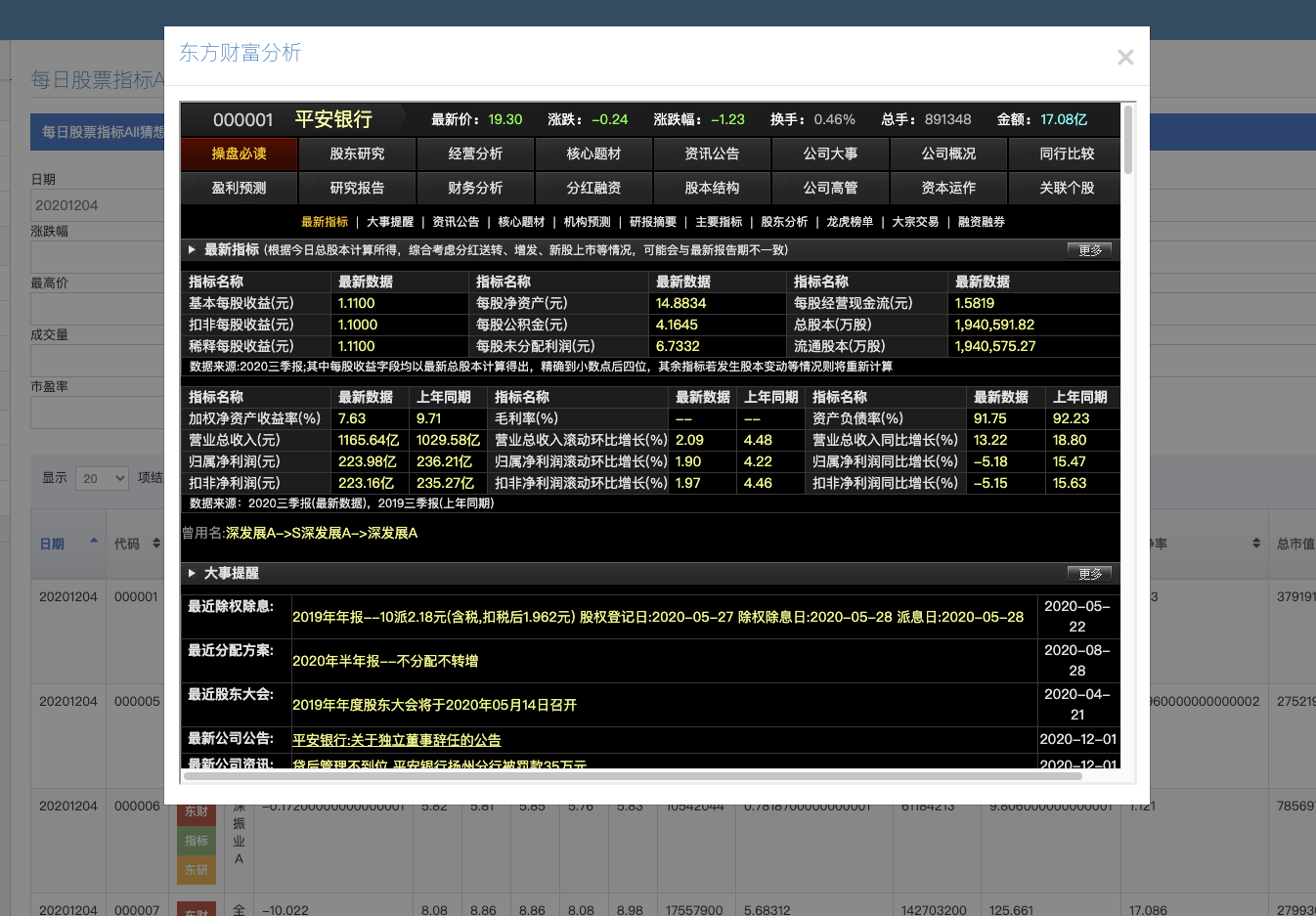The width and height of the screenshot is (1316, 916).
Task: Open the 股本结构 tab
Action: (x=712, y=188)
